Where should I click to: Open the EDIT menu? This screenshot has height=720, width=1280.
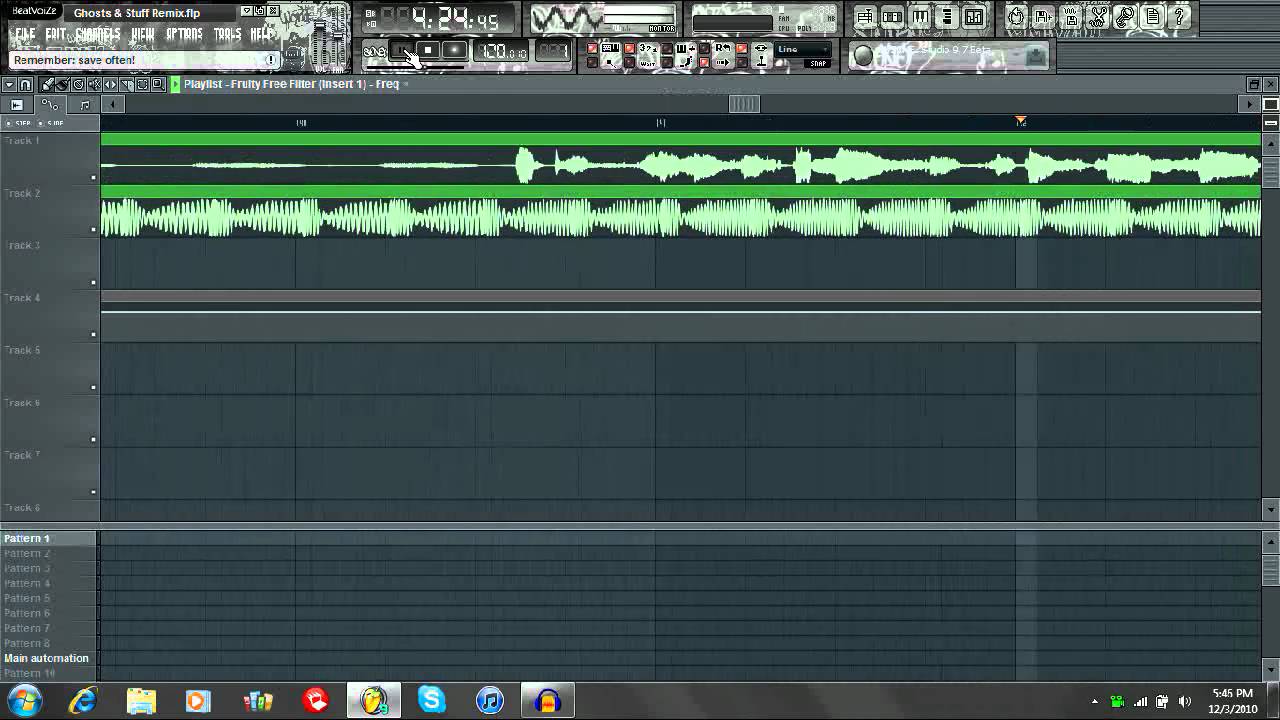(56, 34)
